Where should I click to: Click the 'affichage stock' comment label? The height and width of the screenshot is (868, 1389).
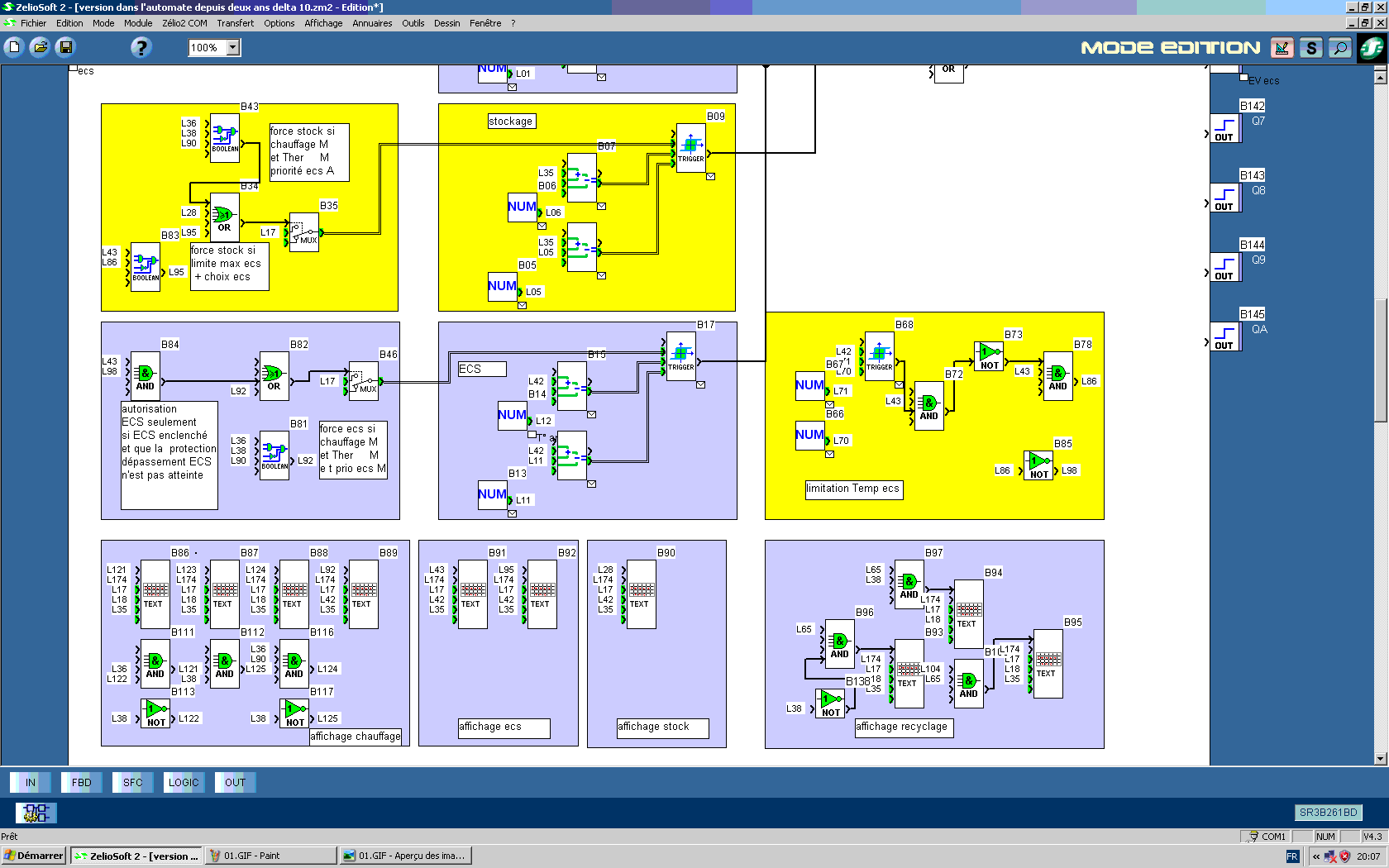point(662,727)
